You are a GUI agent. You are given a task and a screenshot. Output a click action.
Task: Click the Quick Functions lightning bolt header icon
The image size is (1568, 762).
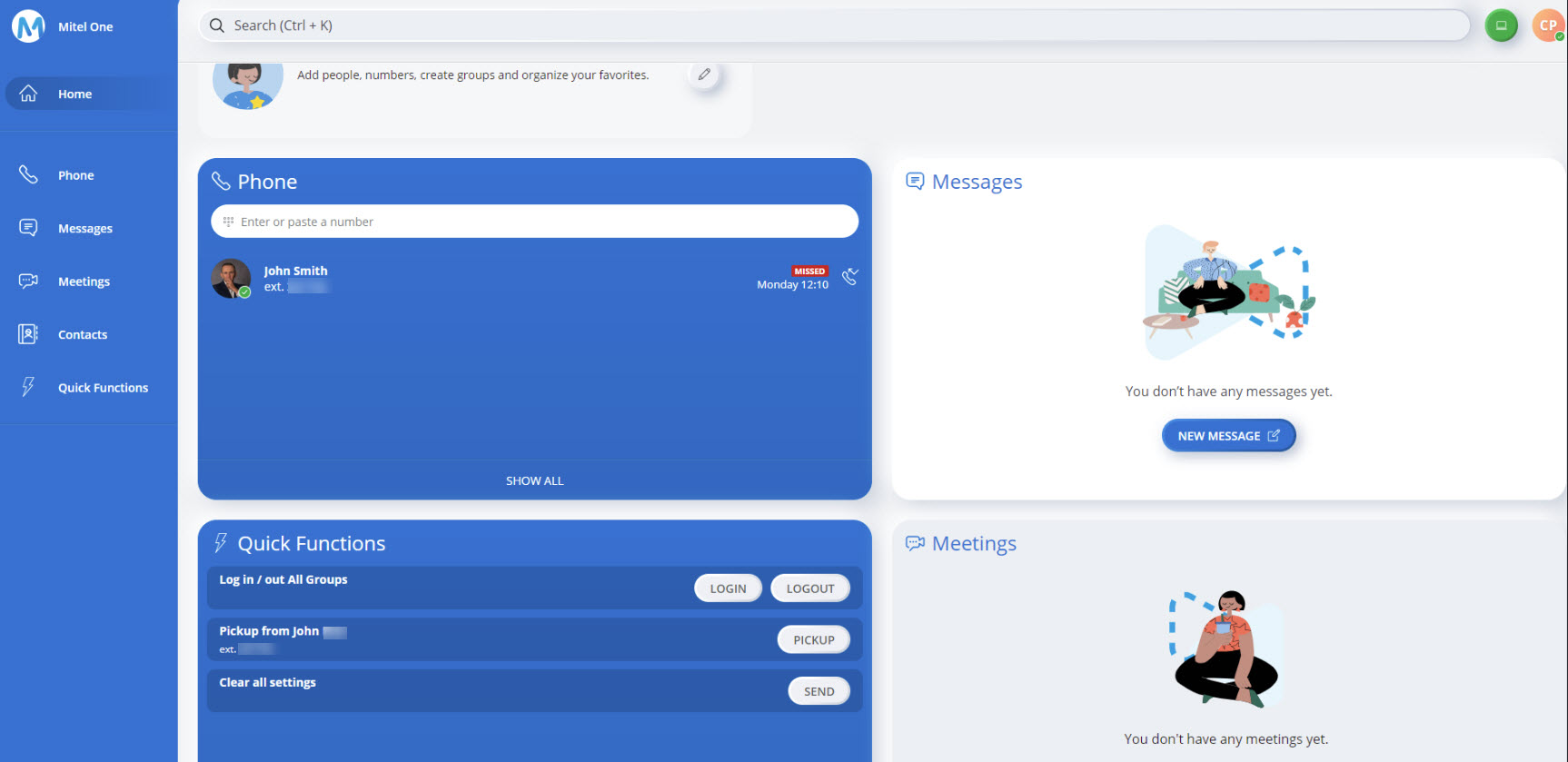coord(220,543)
